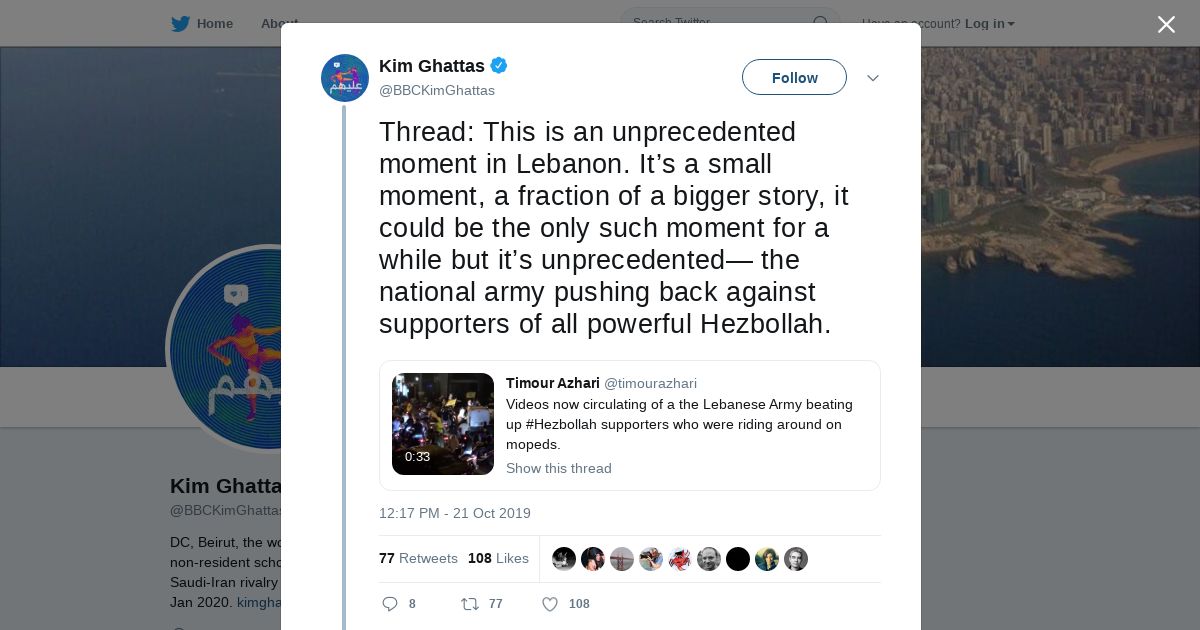Click the first liker's avatar

[x=564, y=559]
